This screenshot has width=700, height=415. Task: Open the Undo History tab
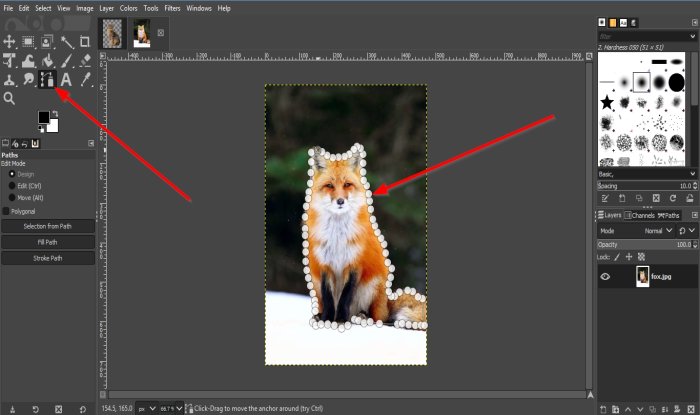[x=25, y=143]
